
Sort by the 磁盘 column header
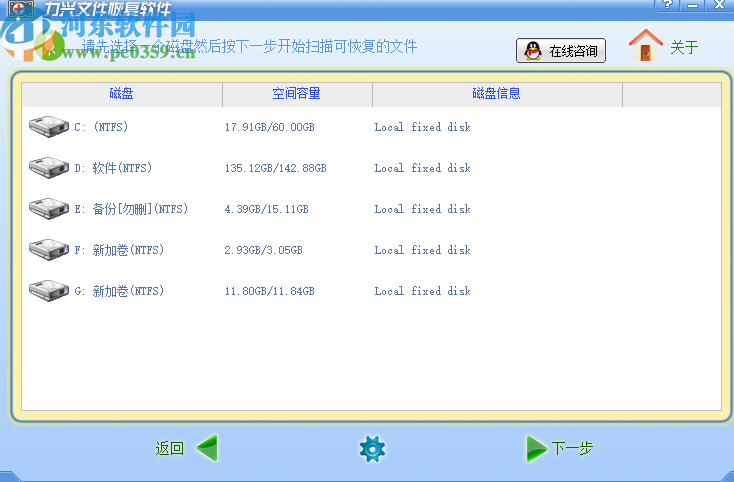click(x=122, y=94)
